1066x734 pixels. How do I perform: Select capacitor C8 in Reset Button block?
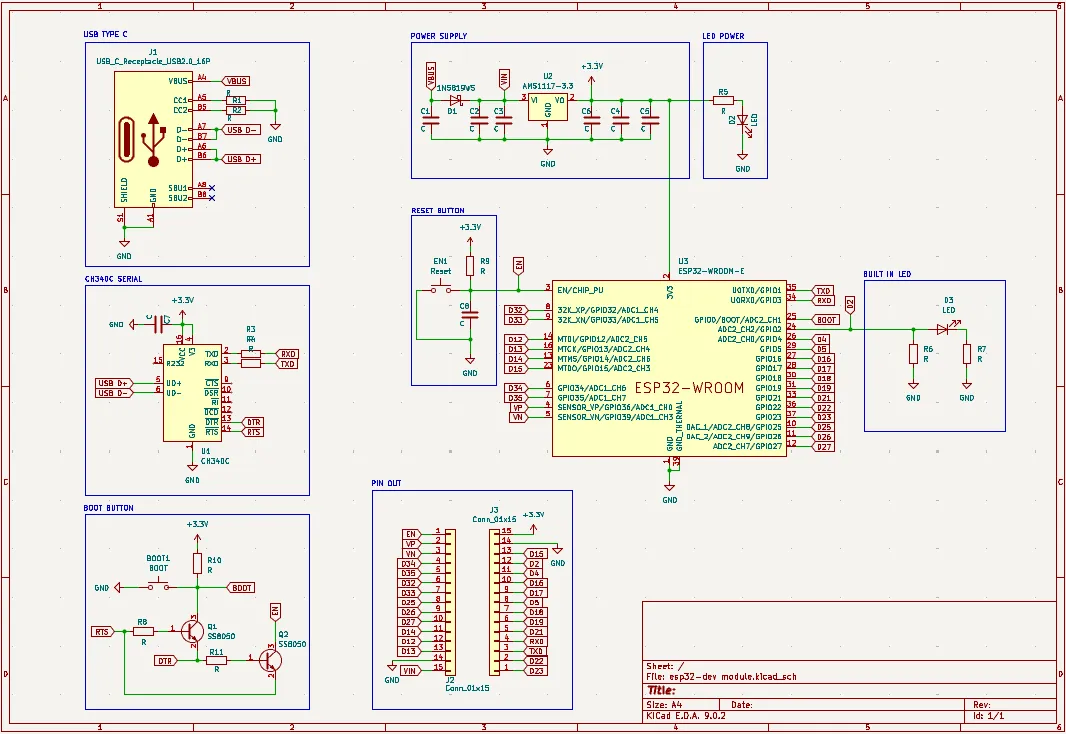[470, 314]
